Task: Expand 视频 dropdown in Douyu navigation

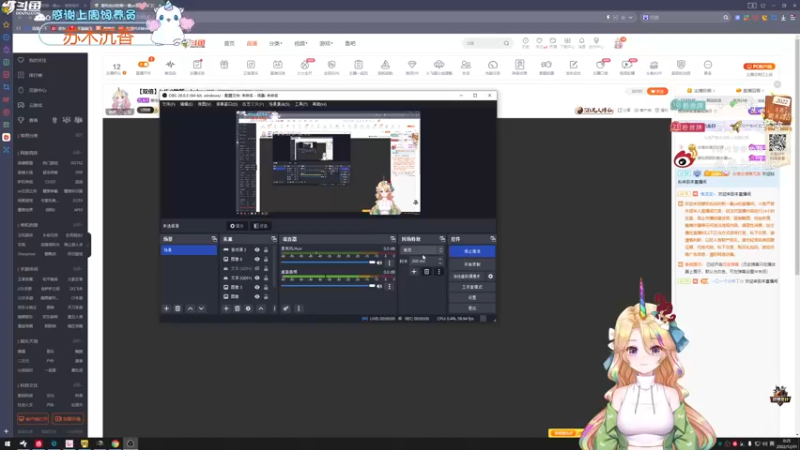Action: coord(301,43)
